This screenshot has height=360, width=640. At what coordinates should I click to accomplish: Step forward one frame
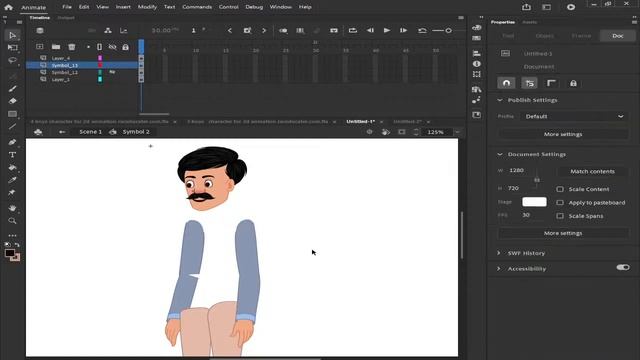[x=403, y=31]
